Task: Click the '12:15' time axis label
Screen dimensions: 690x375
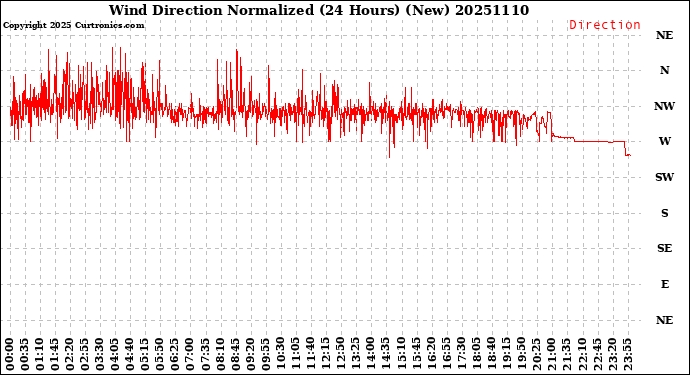Action: (x=325, y=354)
